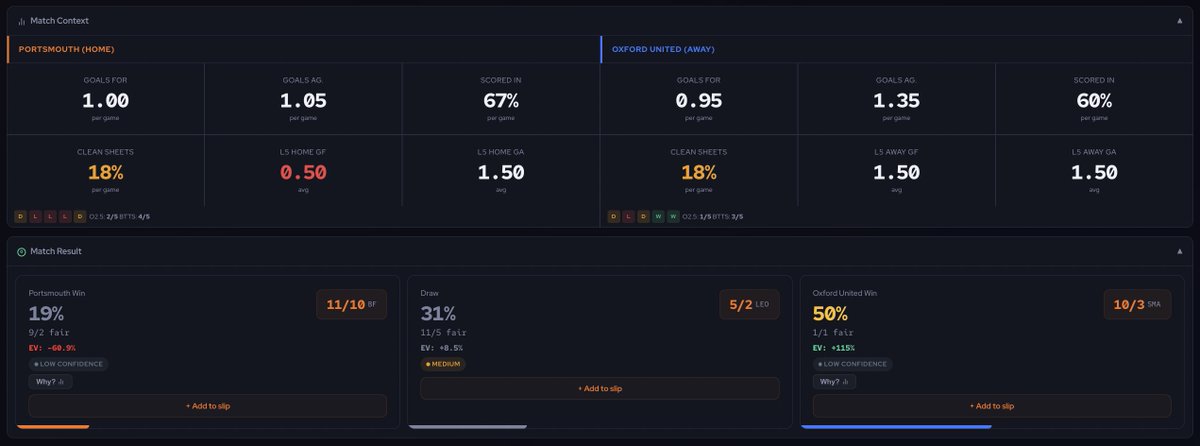Click Portsmouth L5 Home GA value 1.50

(x=500, y=171)
